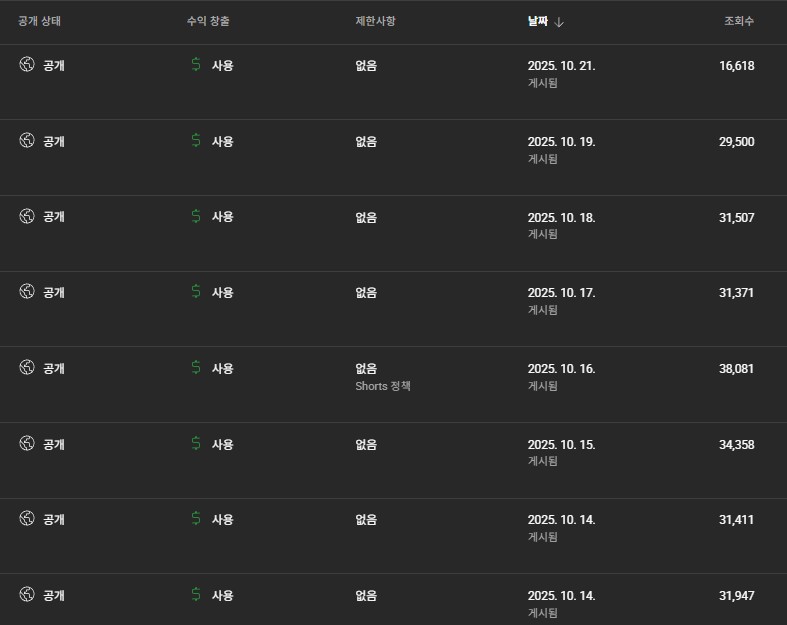
Task: Click the globe icon in the Shorts 정책 row
Action: coord(27,368)
